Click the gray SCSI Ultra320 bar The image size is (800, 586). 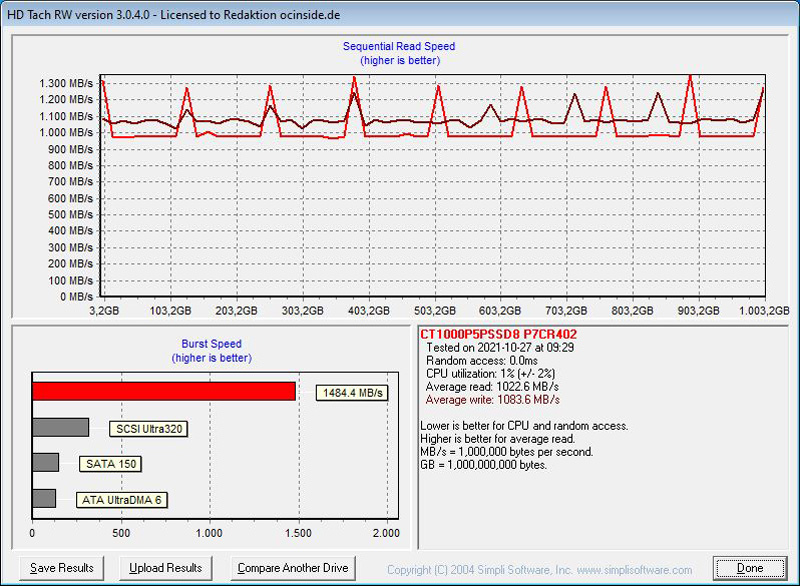pos(61,427)
